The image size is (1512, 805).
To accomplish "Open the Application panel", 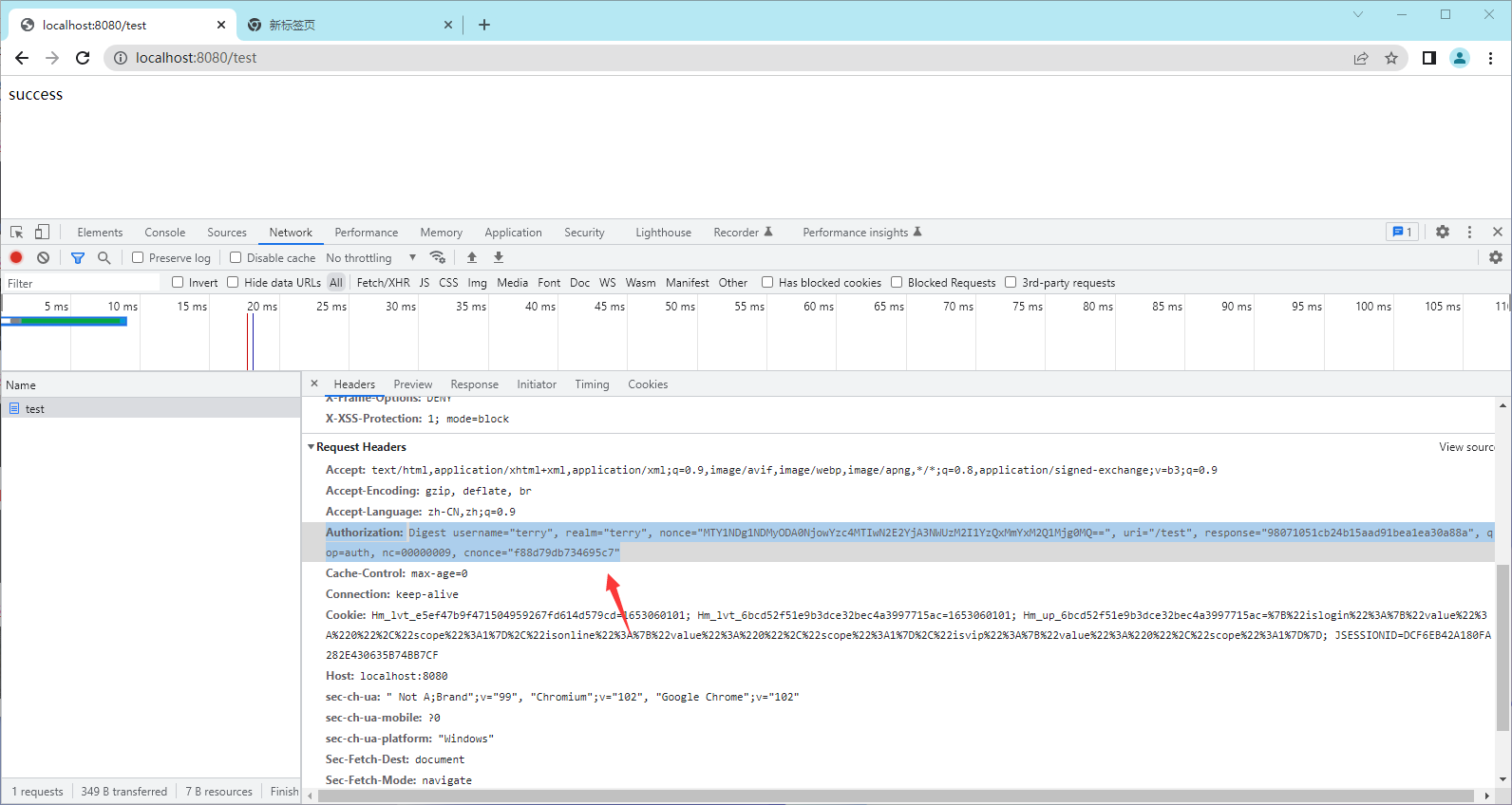I will pyautogui.click(x=513, y=233).
